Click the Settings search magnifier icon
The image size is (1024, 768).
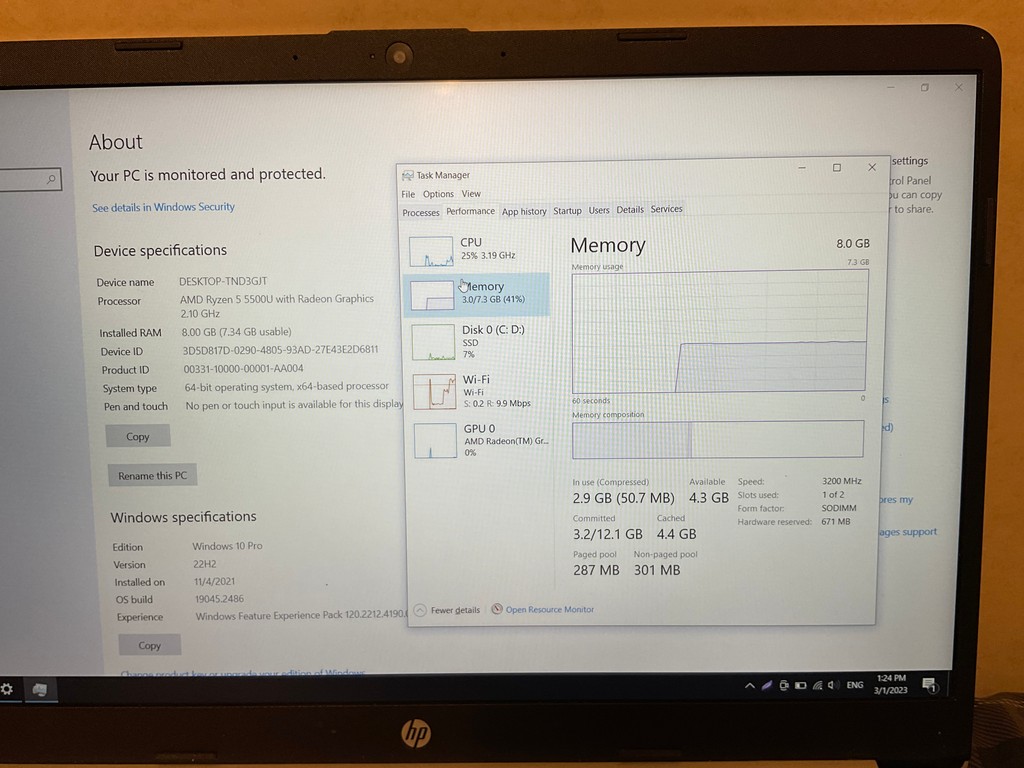point(51,179)
